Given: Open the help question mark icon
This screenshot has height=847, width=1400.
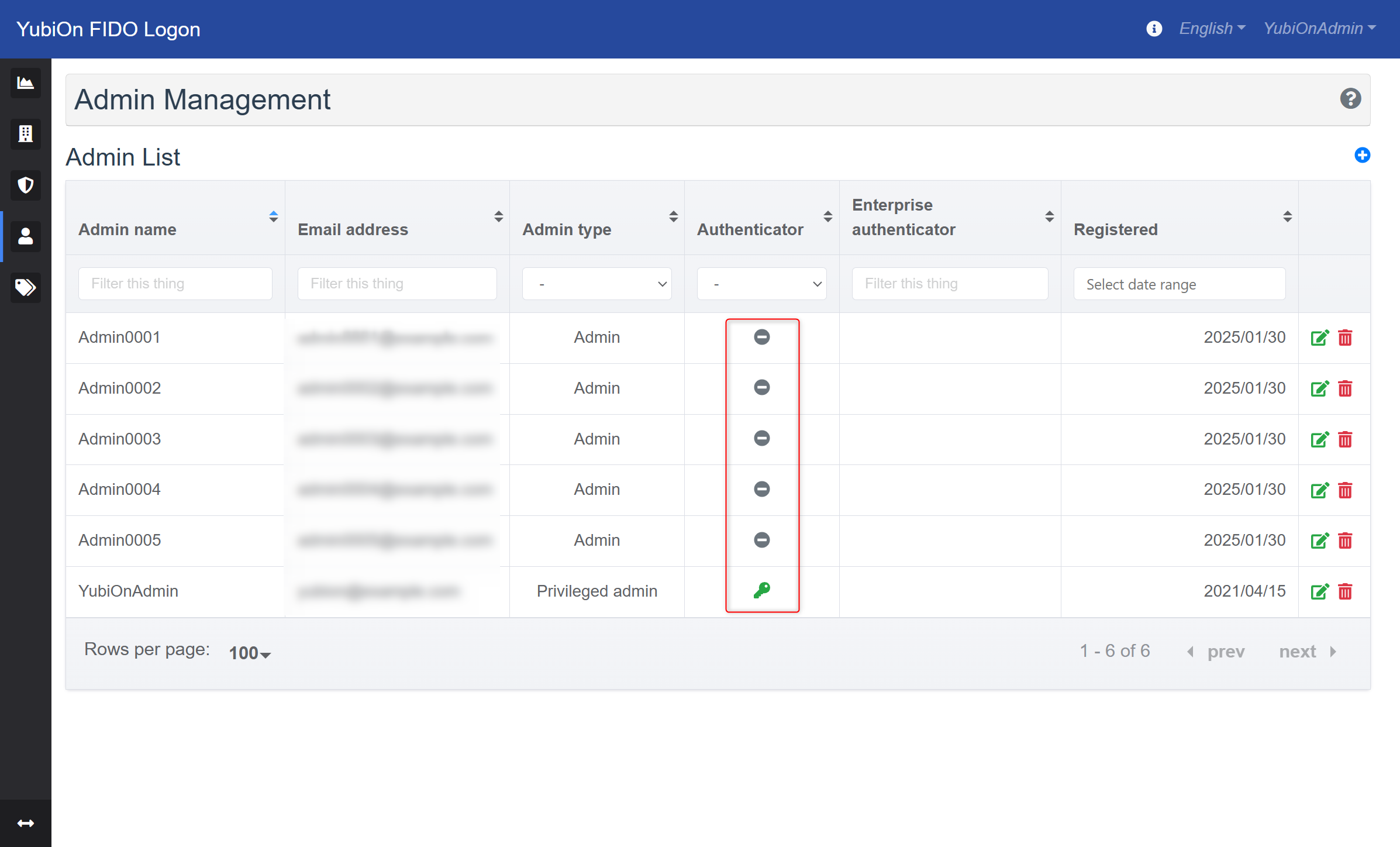Looking at the screenshot, I should coord(1350,99).
